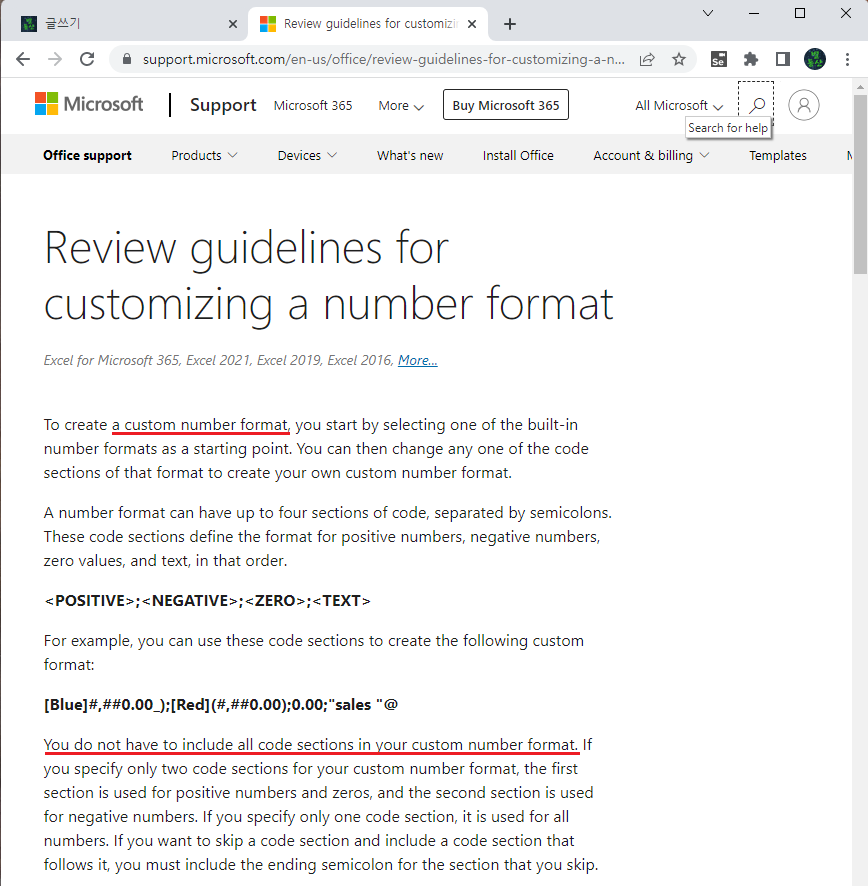Open the Templates menu item
868x886 pixels.
[x=778, y=155]
